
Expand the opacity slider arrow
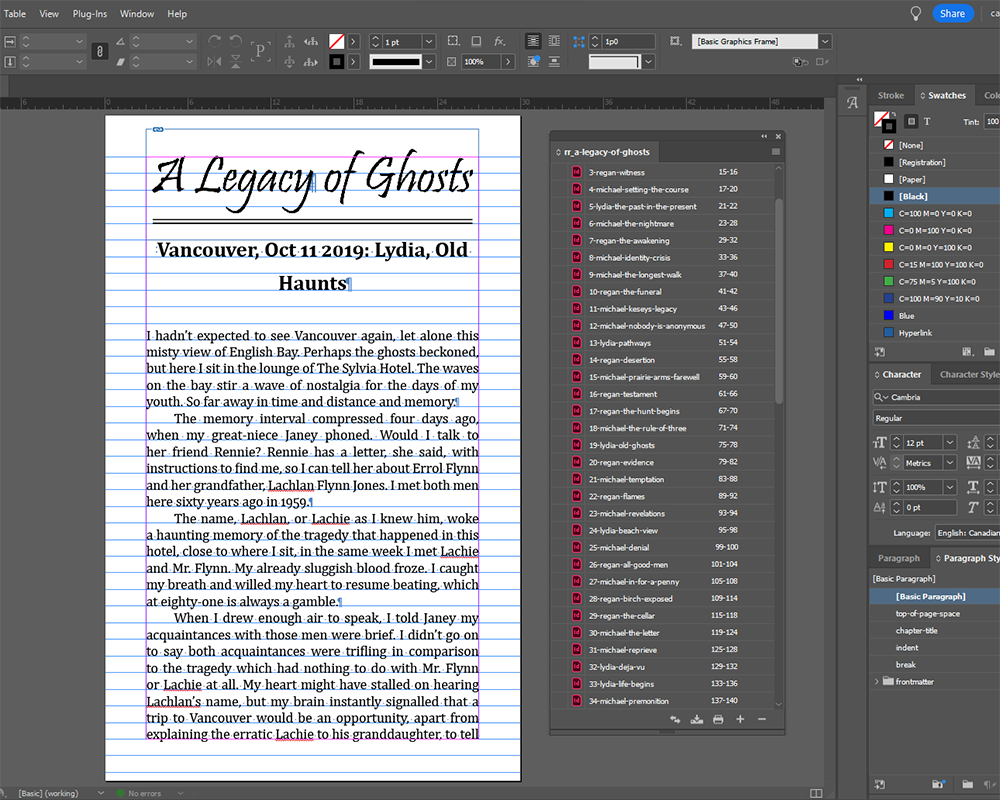508,62
